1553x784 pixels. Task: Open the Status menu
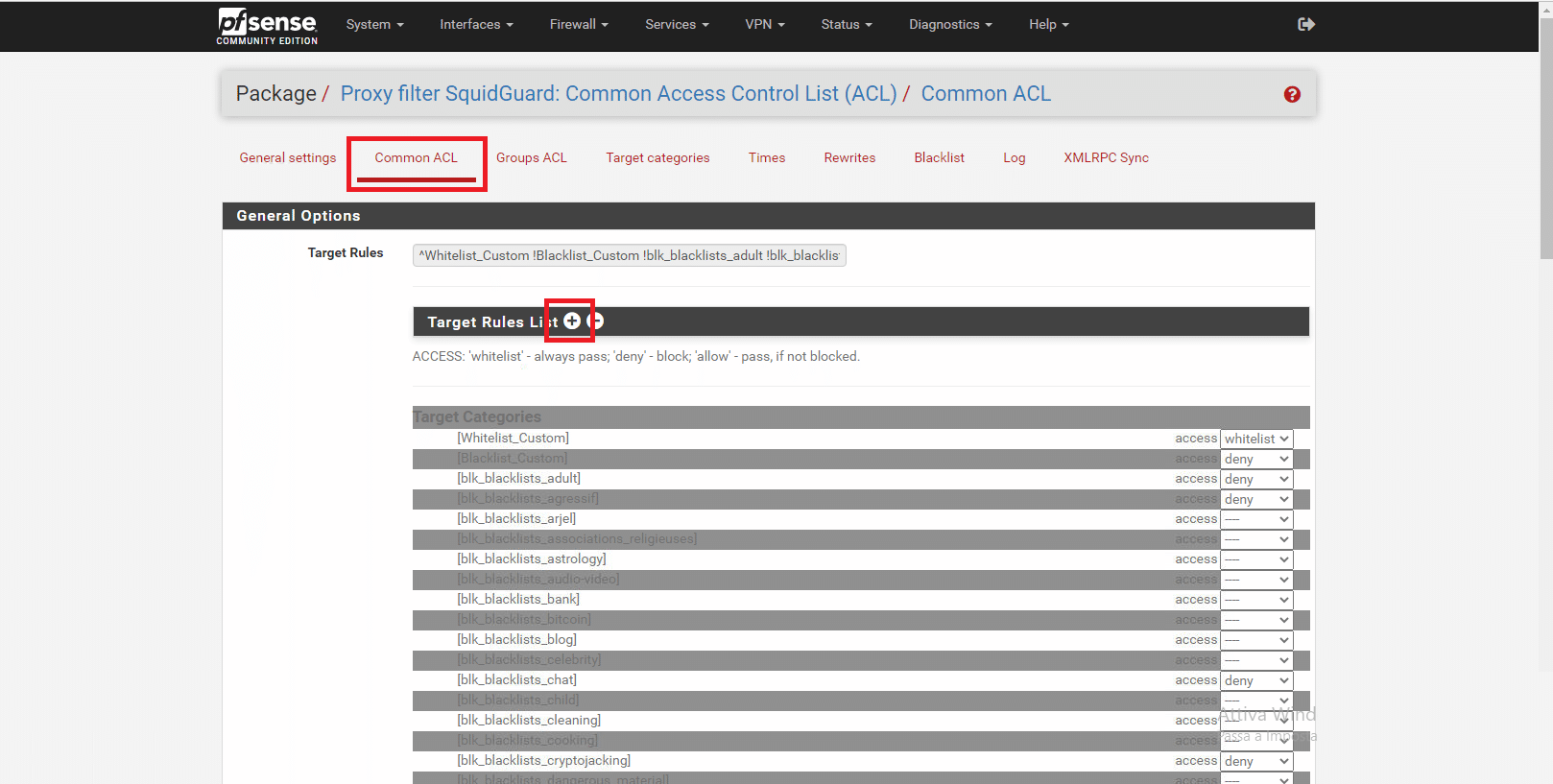point(847,24)
